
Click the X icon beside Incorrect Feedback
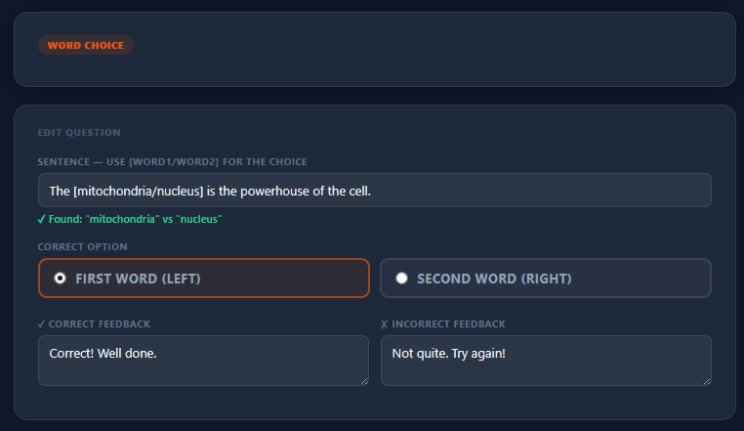[x=385, y=324]
